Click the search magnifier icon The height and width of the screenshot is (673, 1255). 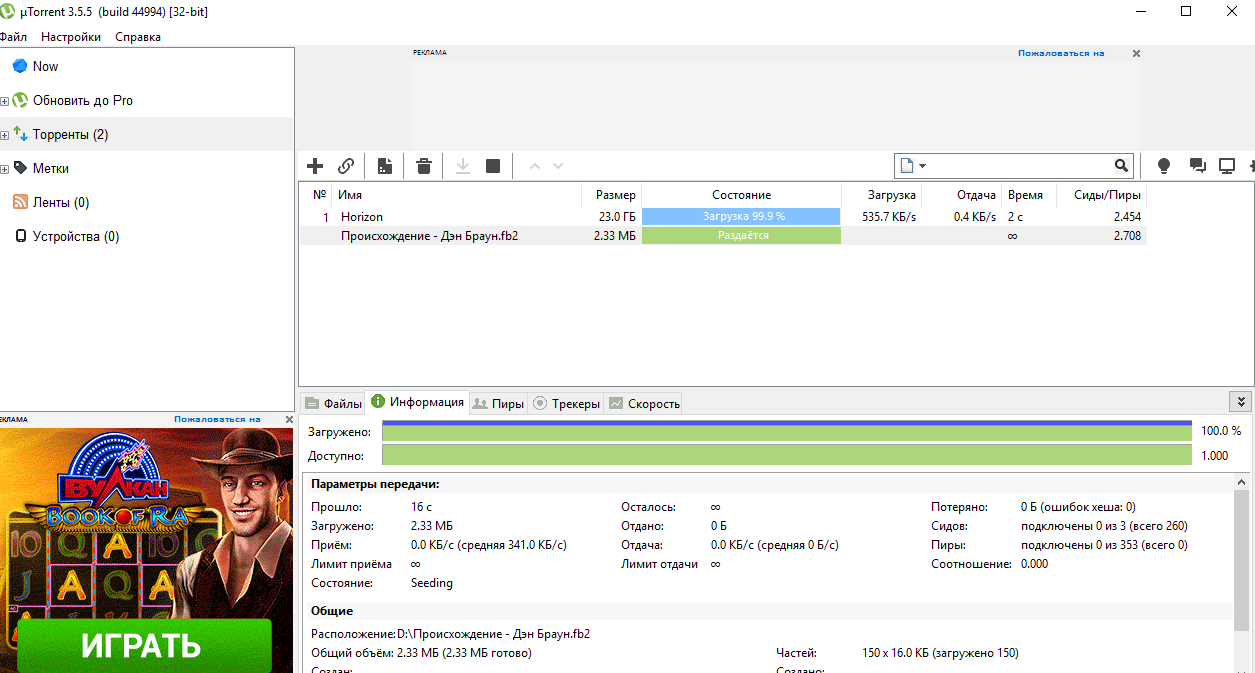click(x=1122, y=165)
